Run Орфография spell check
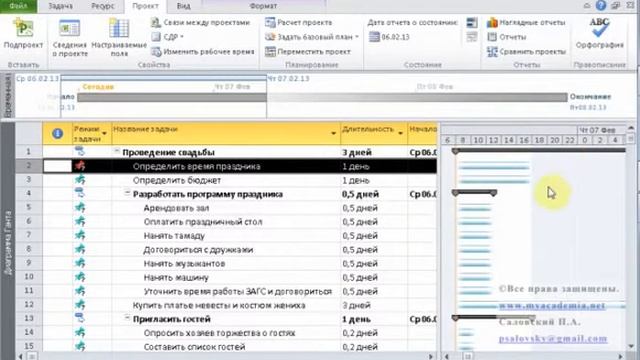Viewport: 640px width, 360px height. [x=600, y=34]
